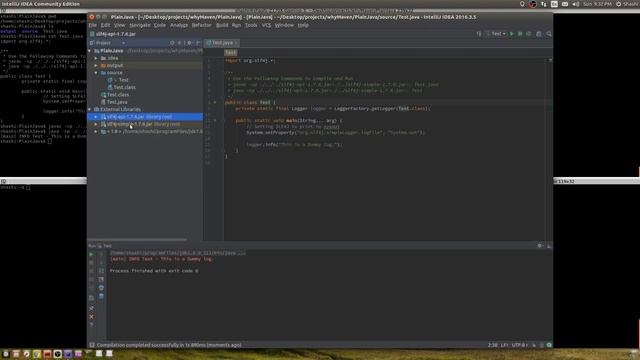This screenshot has width=640, height=360.
Task: Close the Test.java editor tab
Action: (x=236, y=43)
